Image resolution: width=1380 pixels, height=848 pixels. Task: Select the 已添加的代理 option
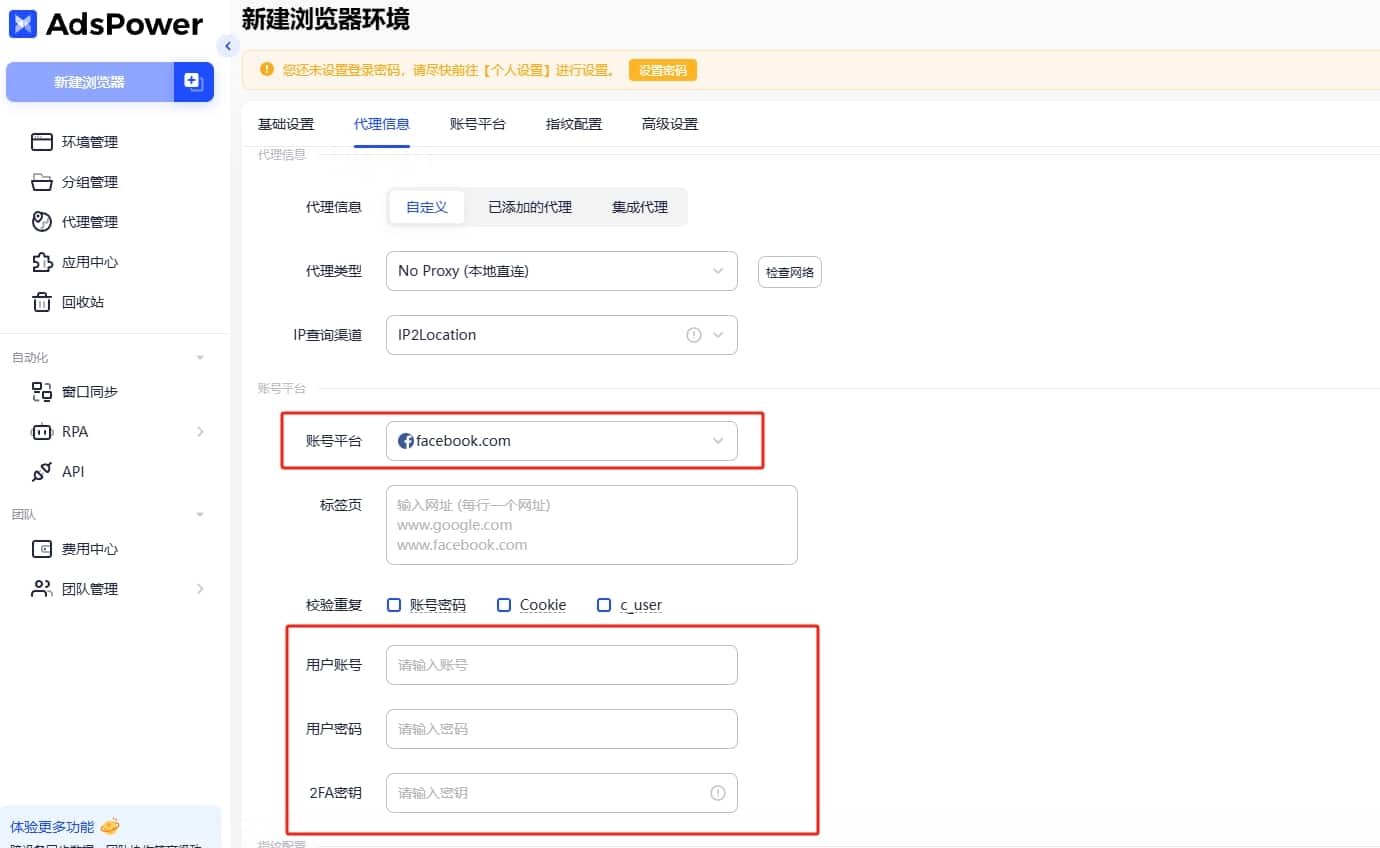click(x=530, y=207)
